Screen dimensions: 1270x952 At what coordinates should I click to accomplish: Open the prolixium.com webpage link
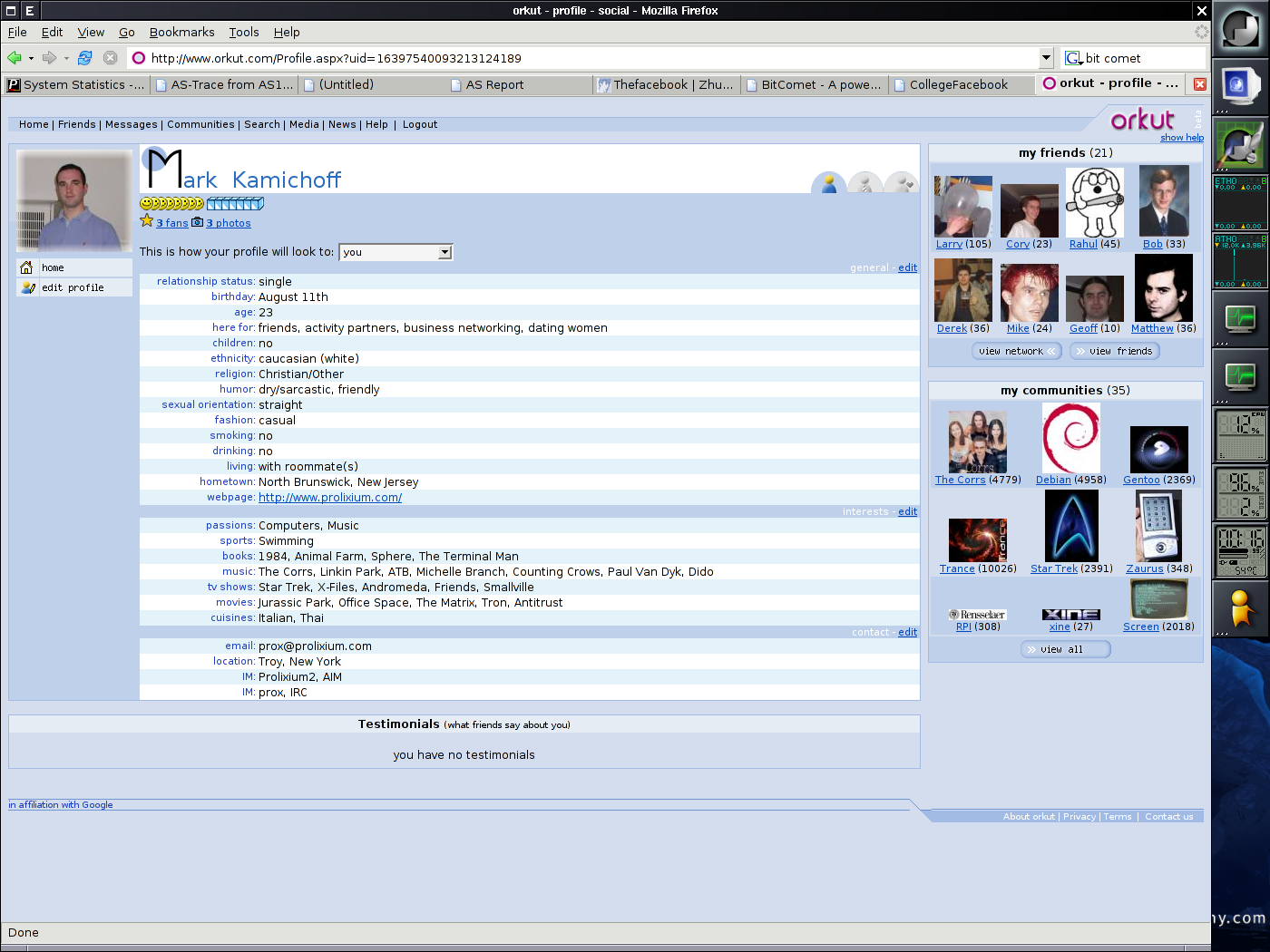pos(330,498)
